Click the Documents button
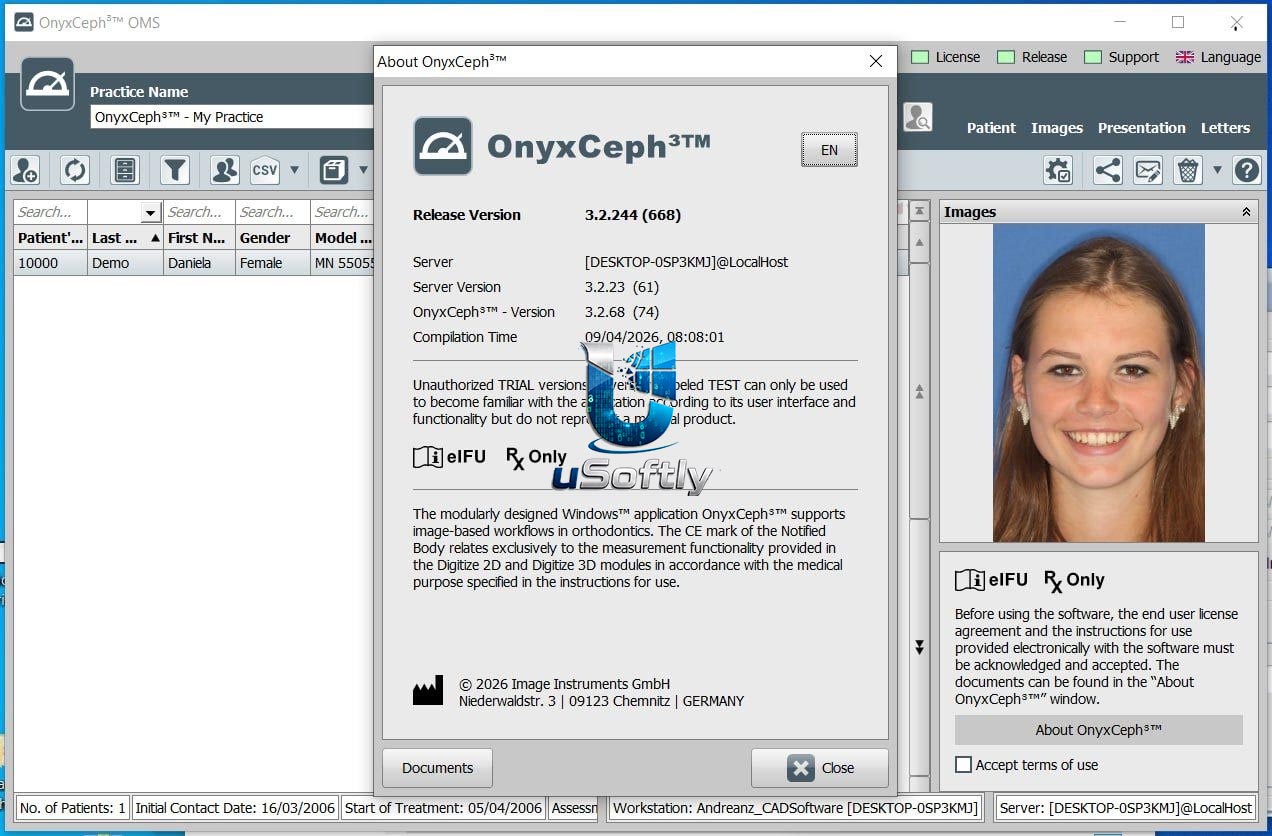Viewport: 1272px width, 836px height. (x=437, y=768)
